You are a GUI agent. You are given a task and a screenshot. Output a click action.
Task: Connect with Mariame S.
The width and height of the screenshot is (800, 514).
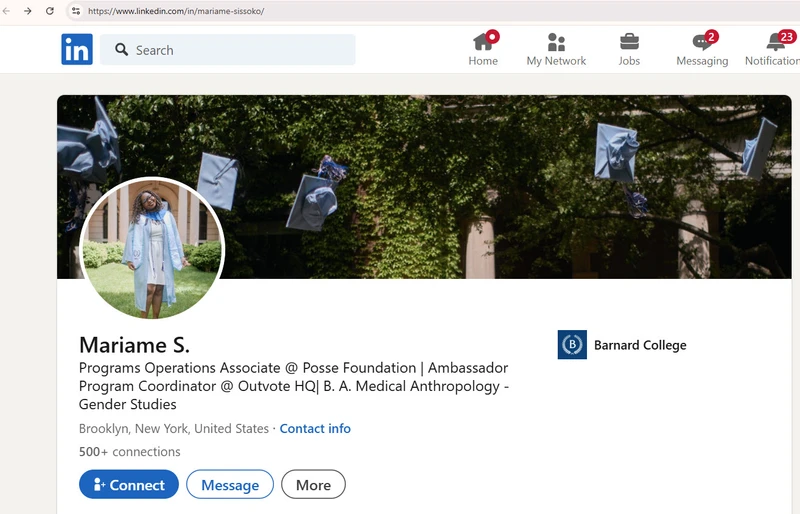[129, 485]
